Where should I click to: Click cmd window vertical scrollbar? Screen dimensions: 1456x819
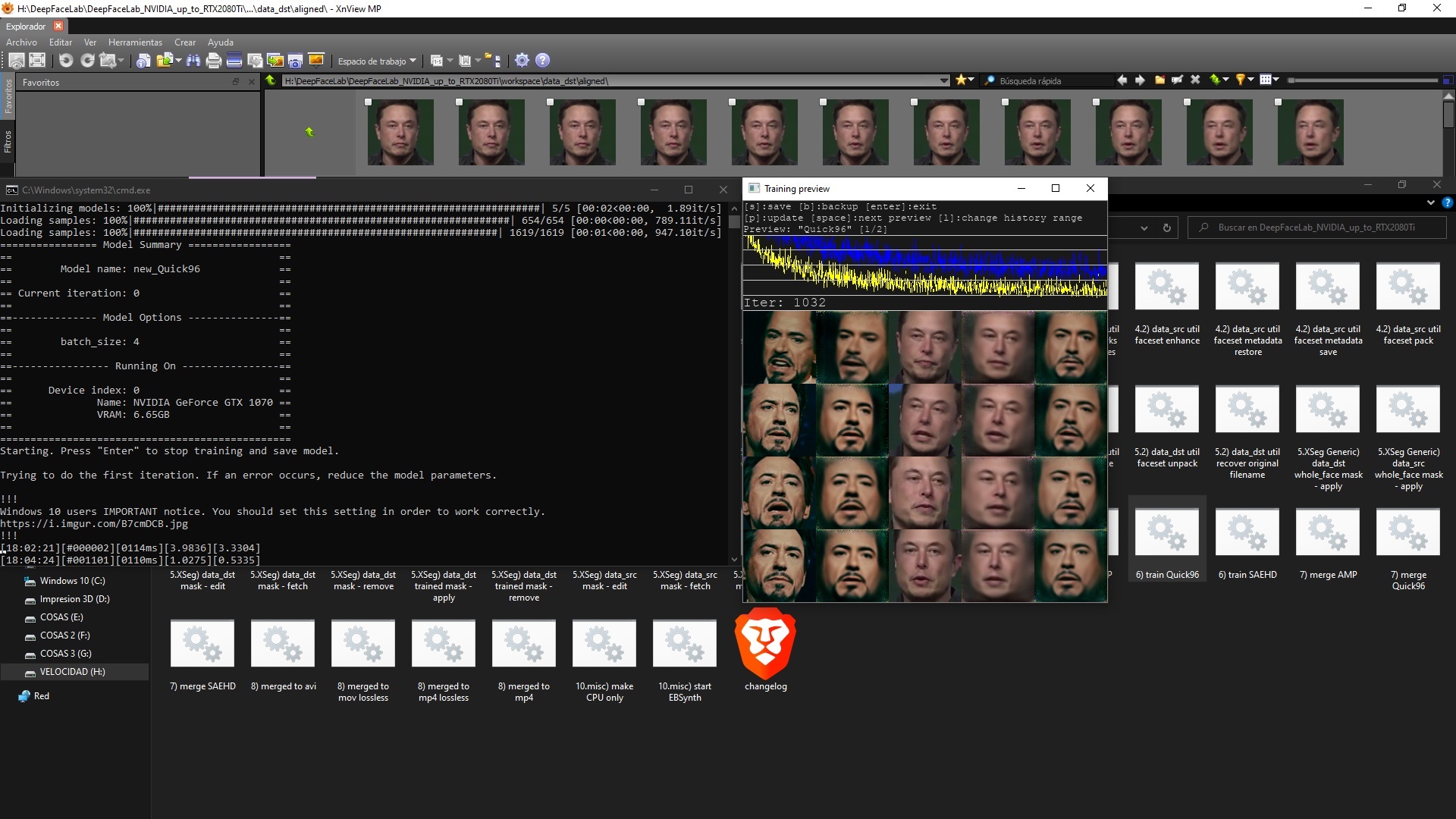click(x=734, y=383)
